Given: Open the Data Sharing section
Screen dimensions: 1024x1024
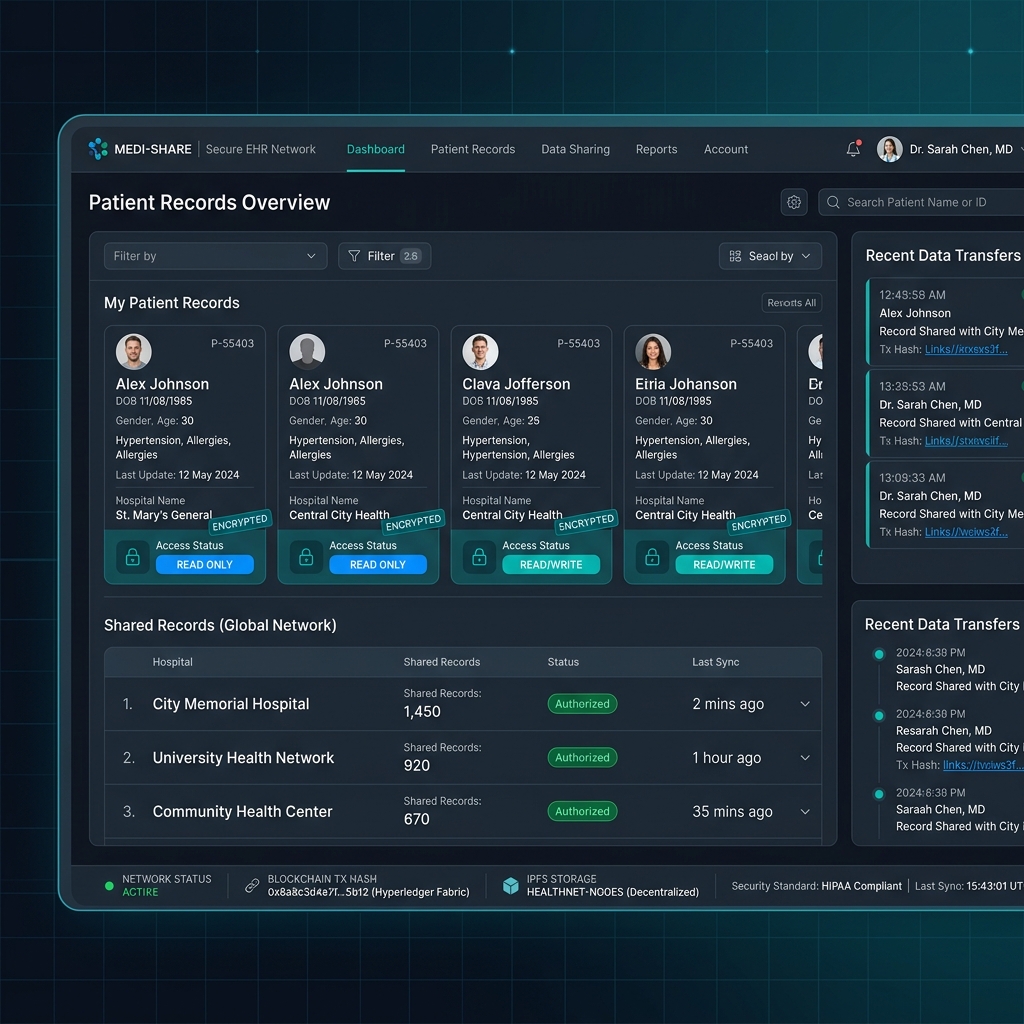Looking at the screenshot, I should click(x=575, y=148).
